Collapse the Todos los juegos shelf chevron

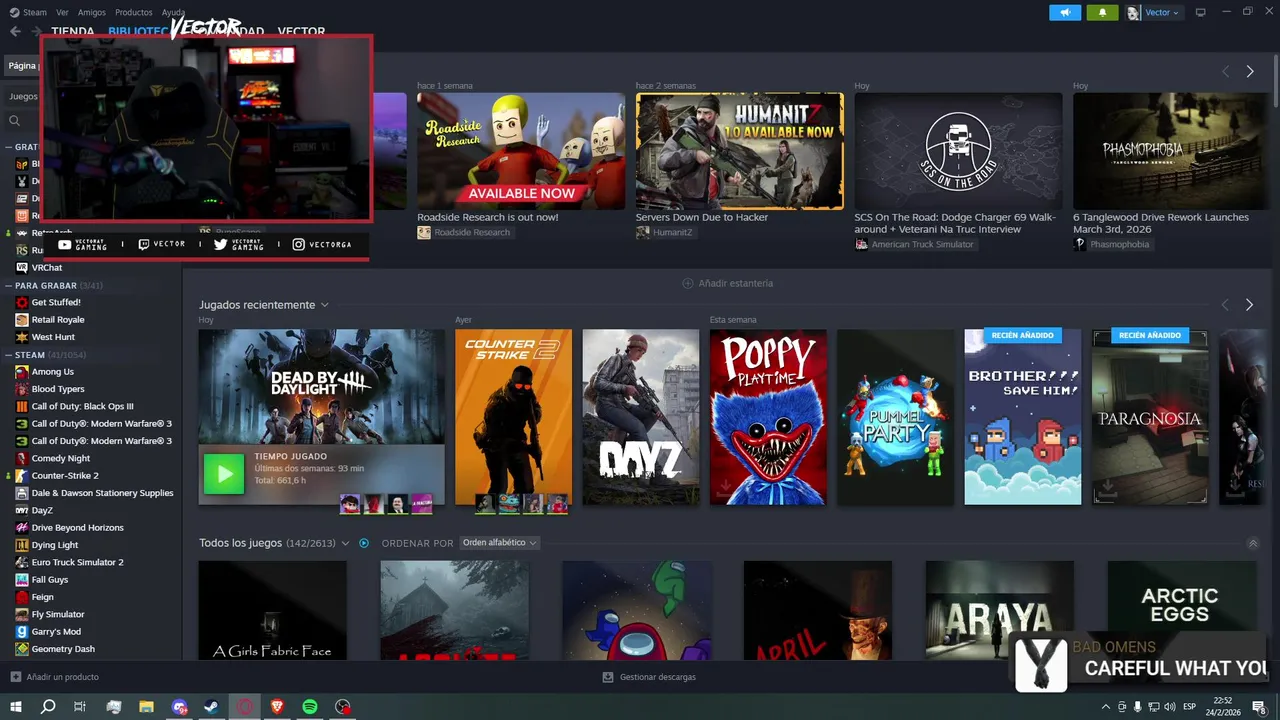[x=1253, y=543]
